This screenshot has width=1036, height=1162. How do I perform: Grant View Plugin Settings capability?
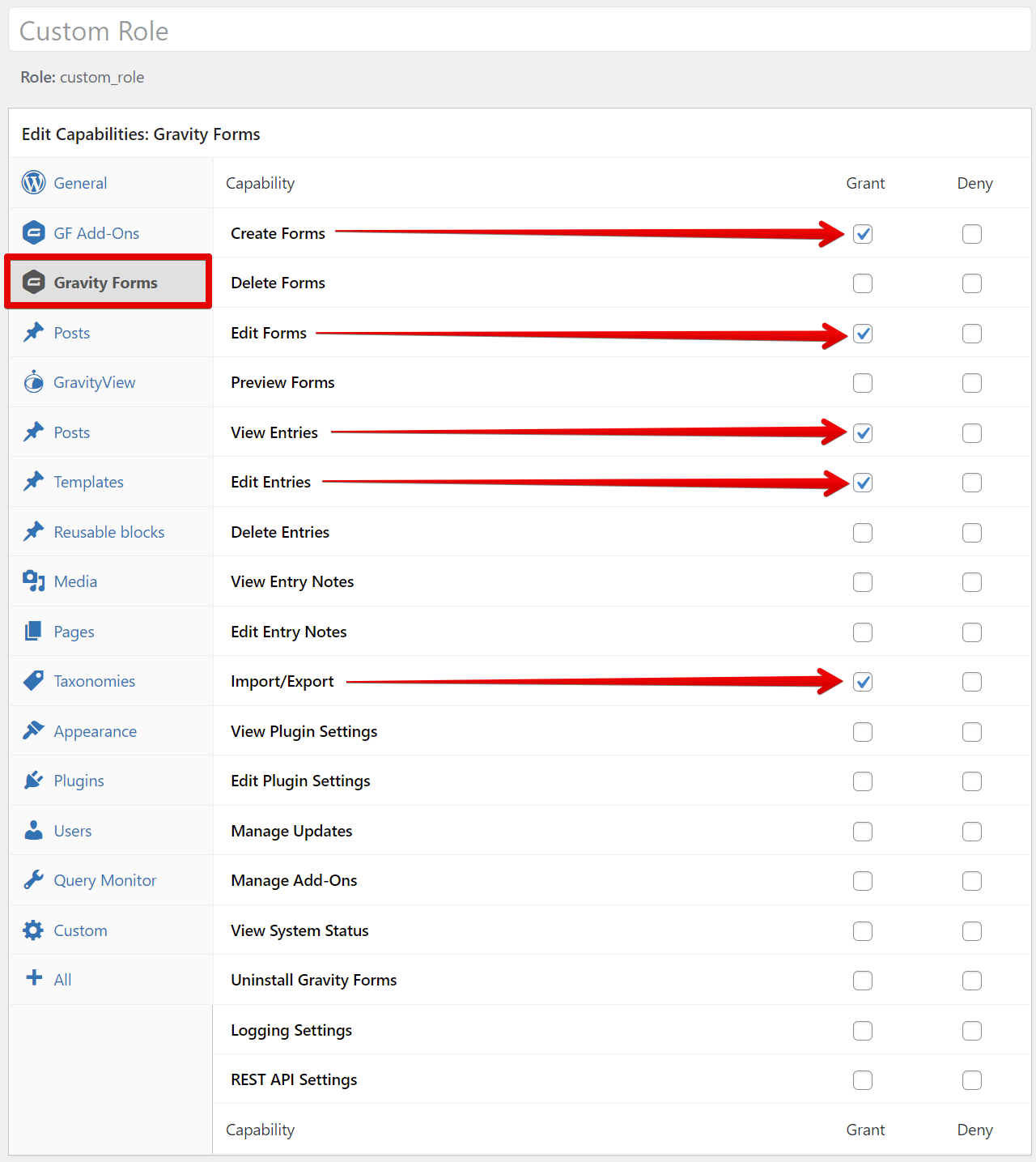[863, 732]
